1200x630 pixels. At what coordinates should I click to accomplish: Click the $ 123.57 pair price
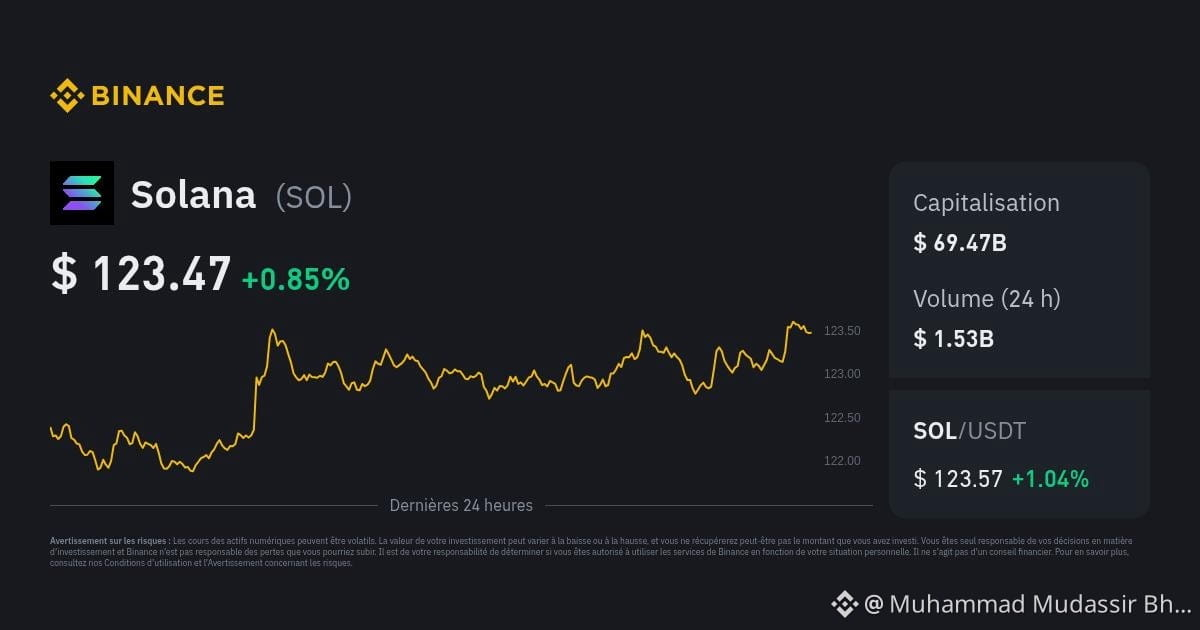point(958,479)
